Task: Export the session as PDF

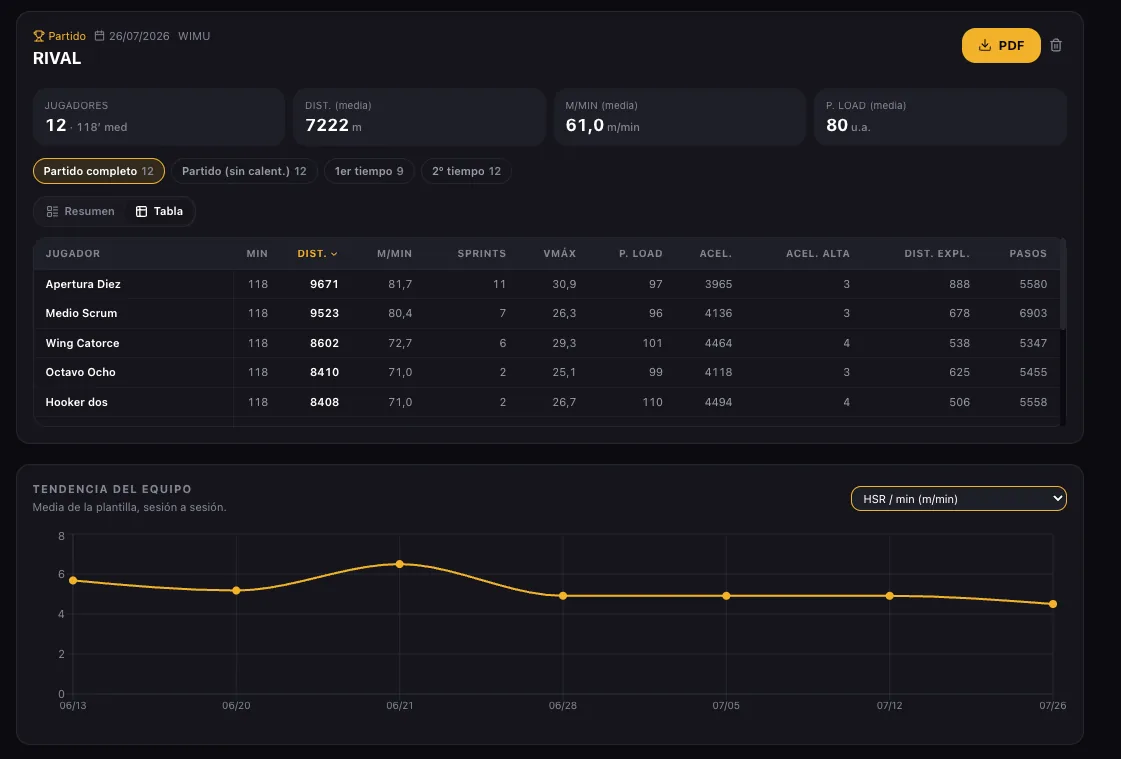Action: (1001, 45)
